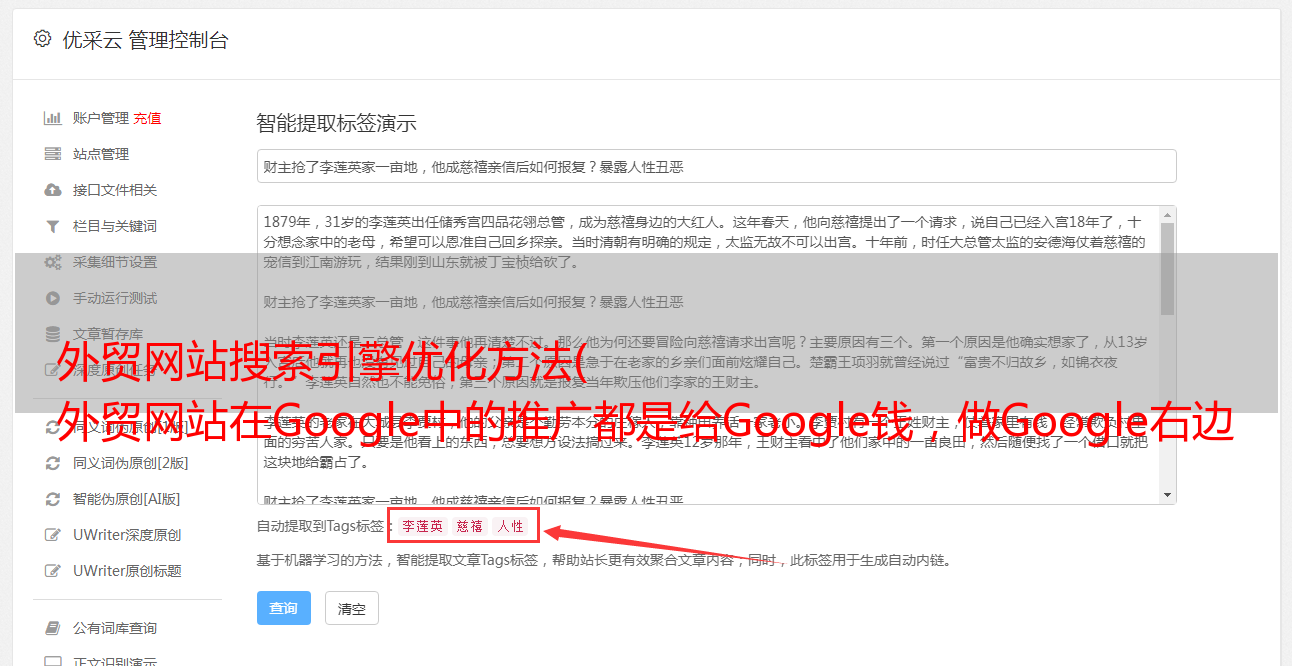This screenshot has height=666, width=1292.
Task: Click the server icon next to 站点管理
Action: click(53, 154)
